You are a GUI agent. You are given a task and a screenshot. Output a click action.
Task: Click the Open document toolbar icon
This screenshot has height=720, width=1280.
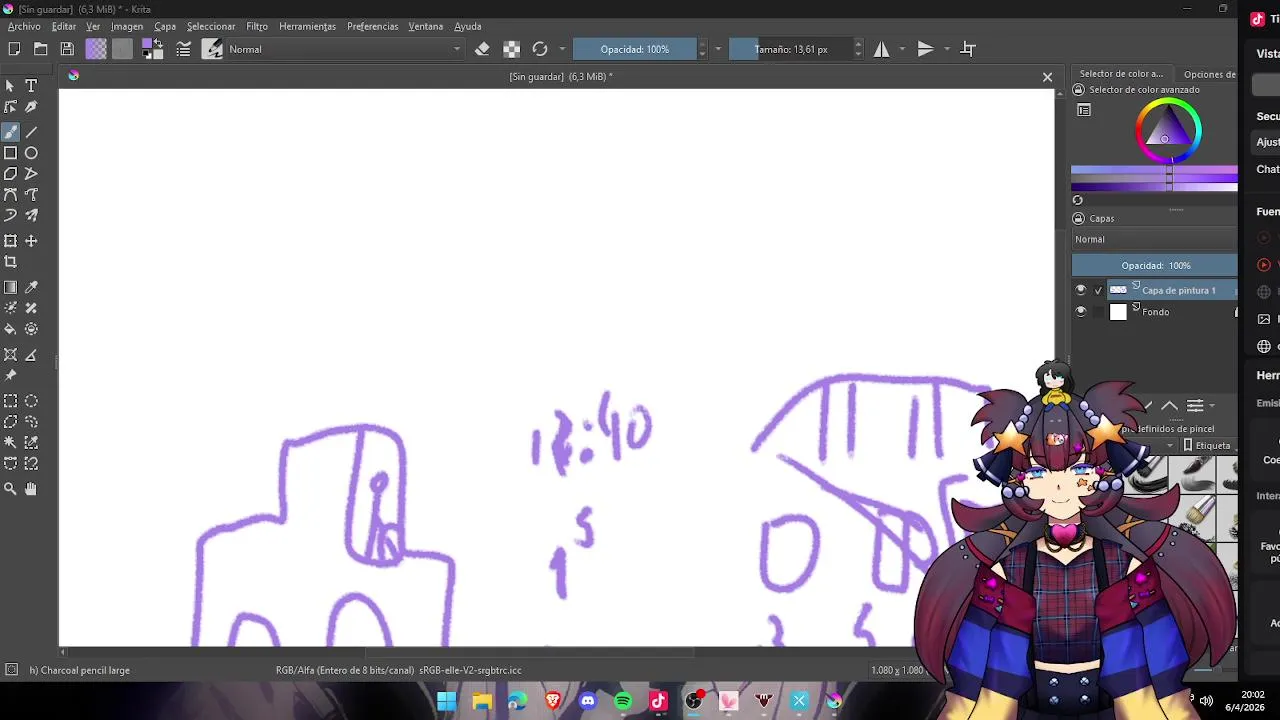pos(41,49)
